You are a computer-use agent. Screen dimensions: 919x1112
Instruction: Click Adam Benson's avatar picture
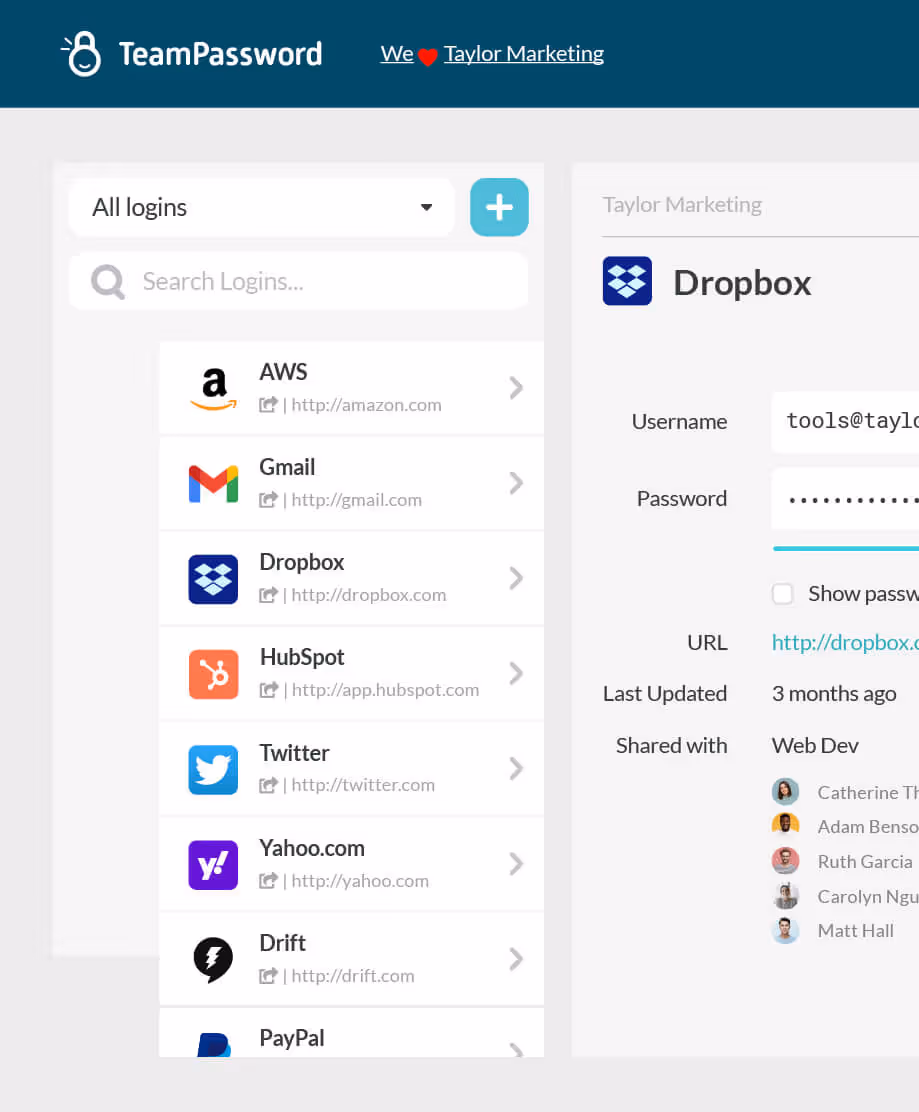tap(786, 825)
